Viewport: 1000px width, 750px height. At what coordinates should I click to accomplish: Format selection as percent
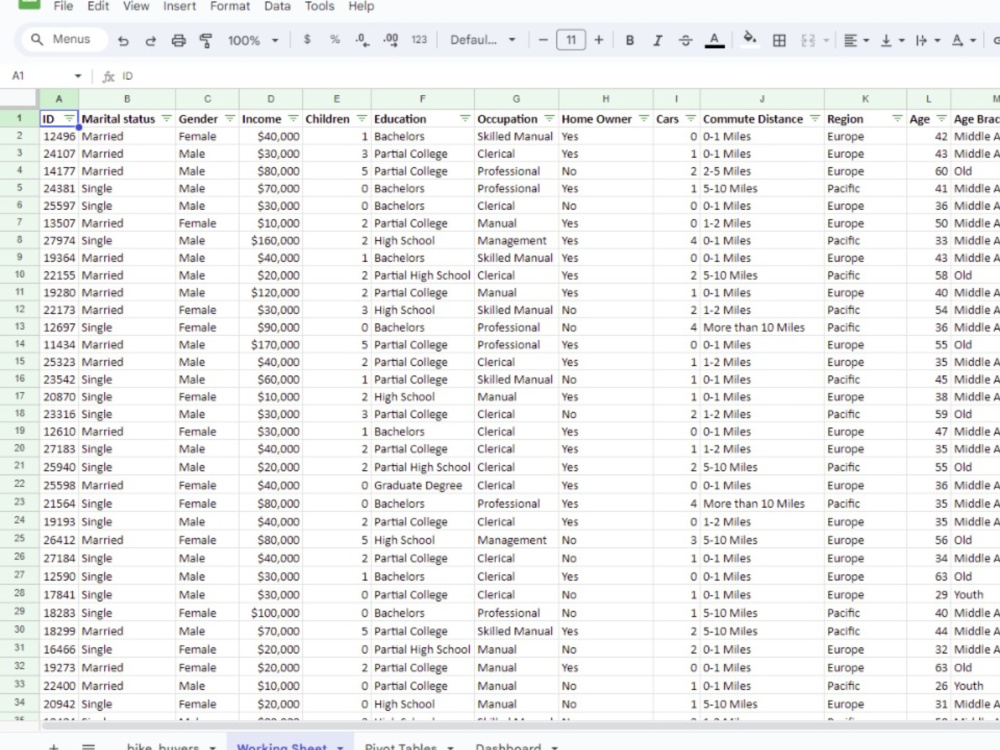pos(335,40)
